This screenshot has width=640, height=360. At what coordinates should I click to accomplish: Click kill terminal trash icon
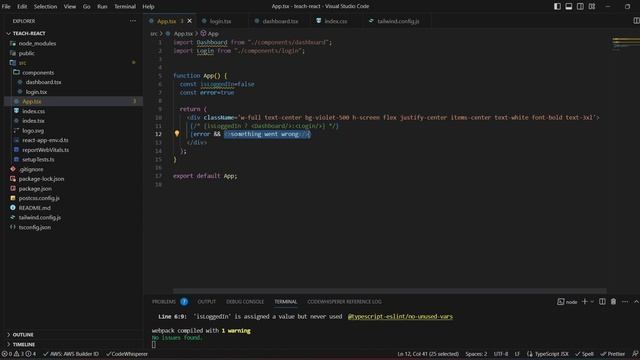613,302
